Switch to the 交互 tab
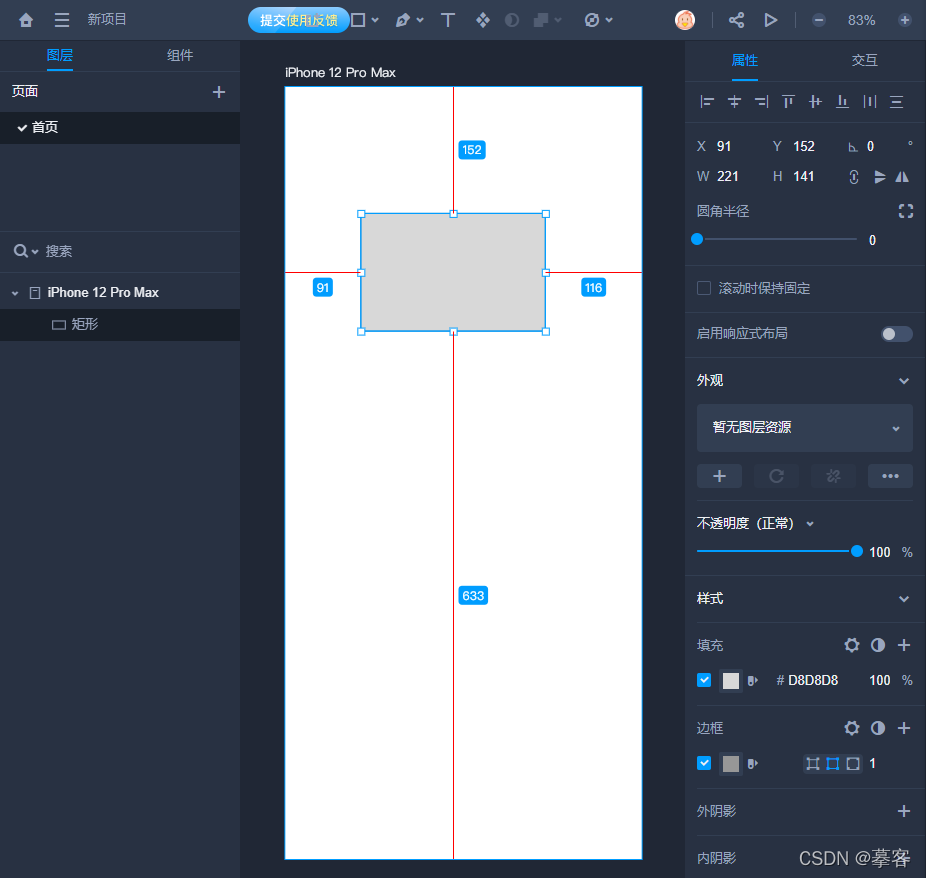 865,60
